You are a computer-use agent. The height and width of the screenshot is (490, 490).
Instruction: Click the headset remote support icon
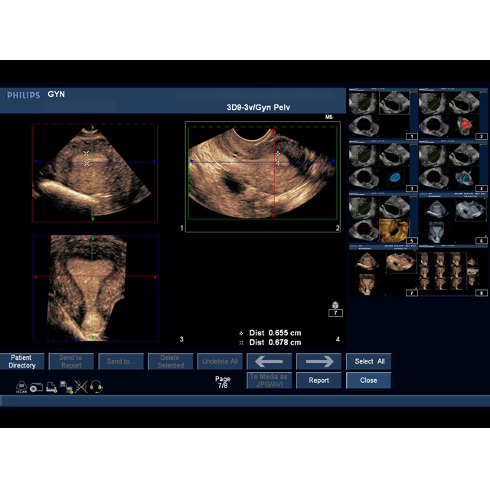(x=96, y=387)
